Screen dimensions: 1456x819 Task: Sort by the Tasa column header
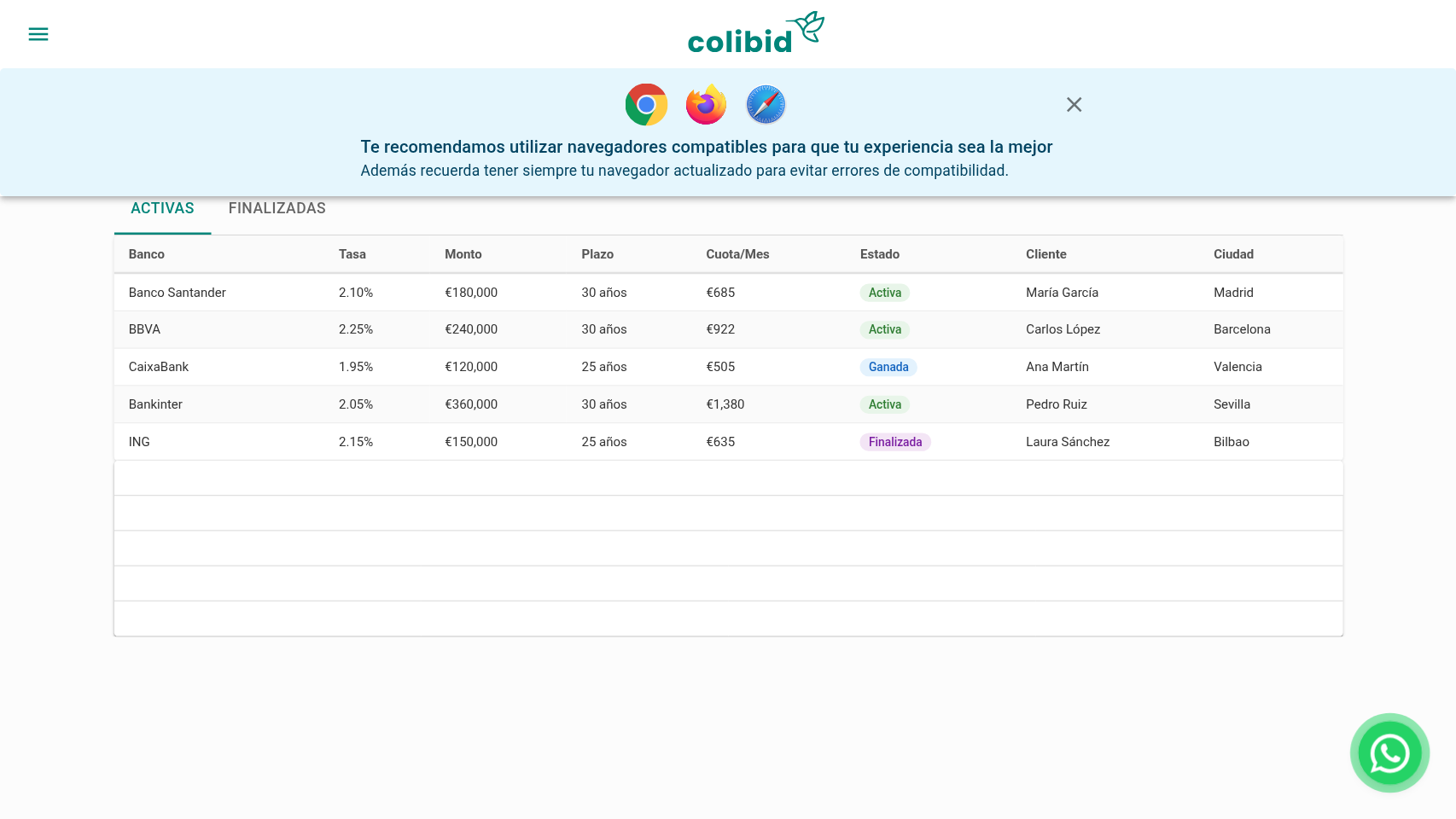coord(352,254)
